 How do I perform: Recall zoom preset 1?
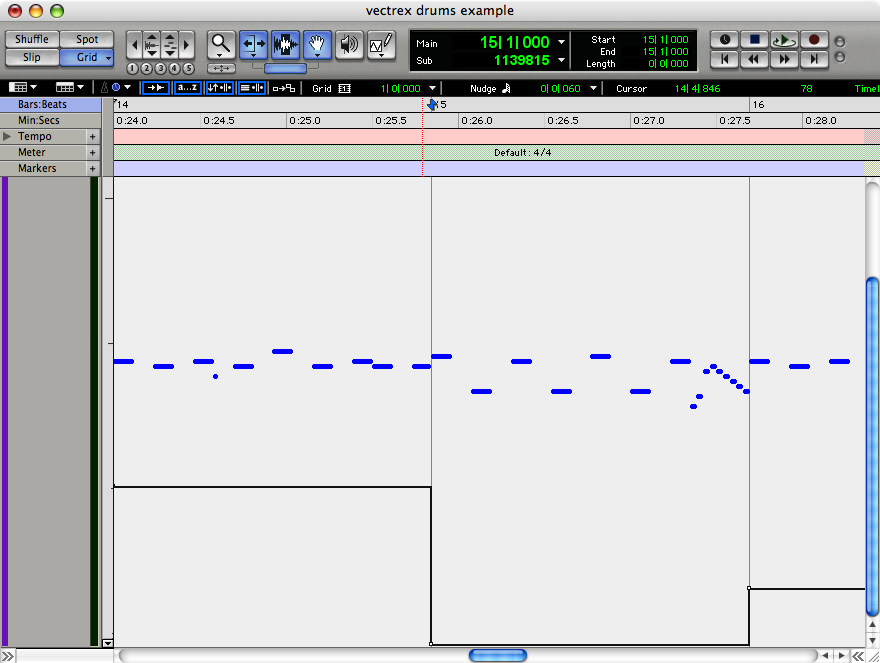click(132, 68)
